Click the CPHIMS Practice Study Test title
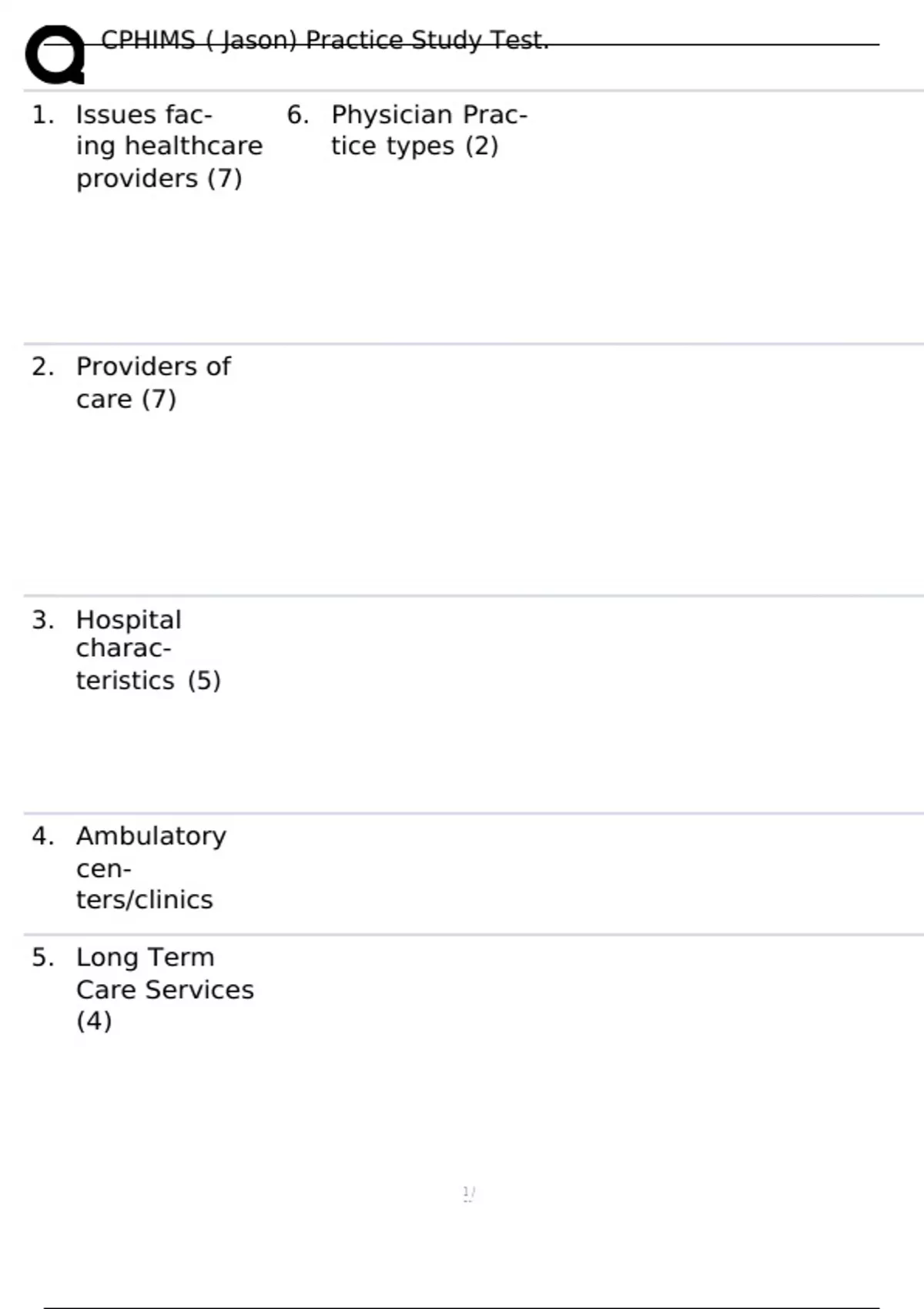The width and height of the screenshot is (924, 1309). [324, 40]
